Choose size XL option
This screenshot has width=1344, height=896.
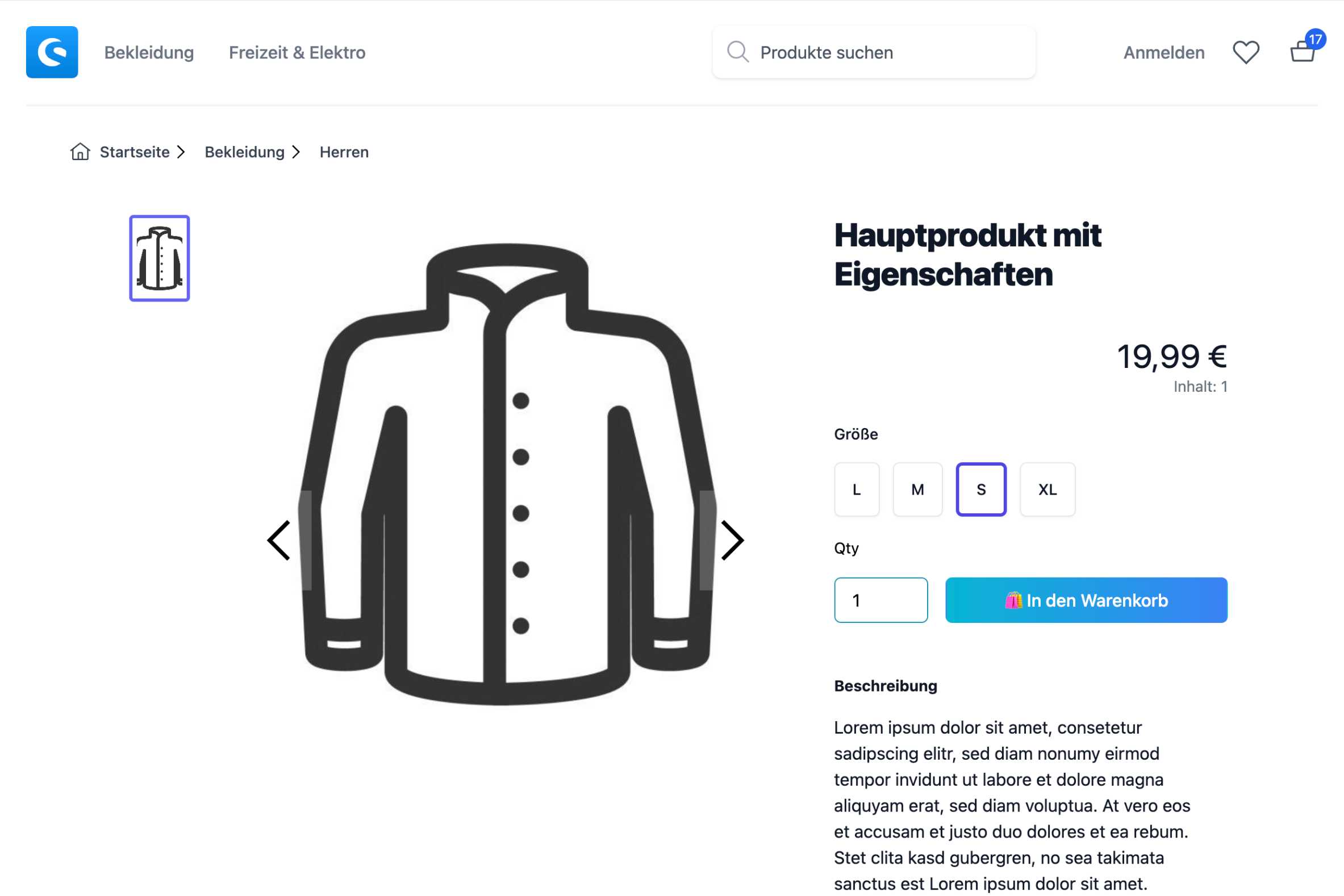tap(1047, 489)
